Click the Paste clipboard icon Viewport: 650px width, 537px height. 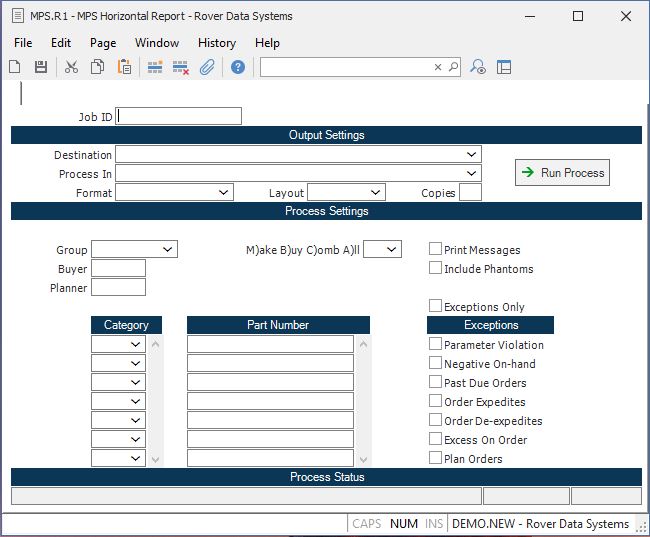(125, 67)
